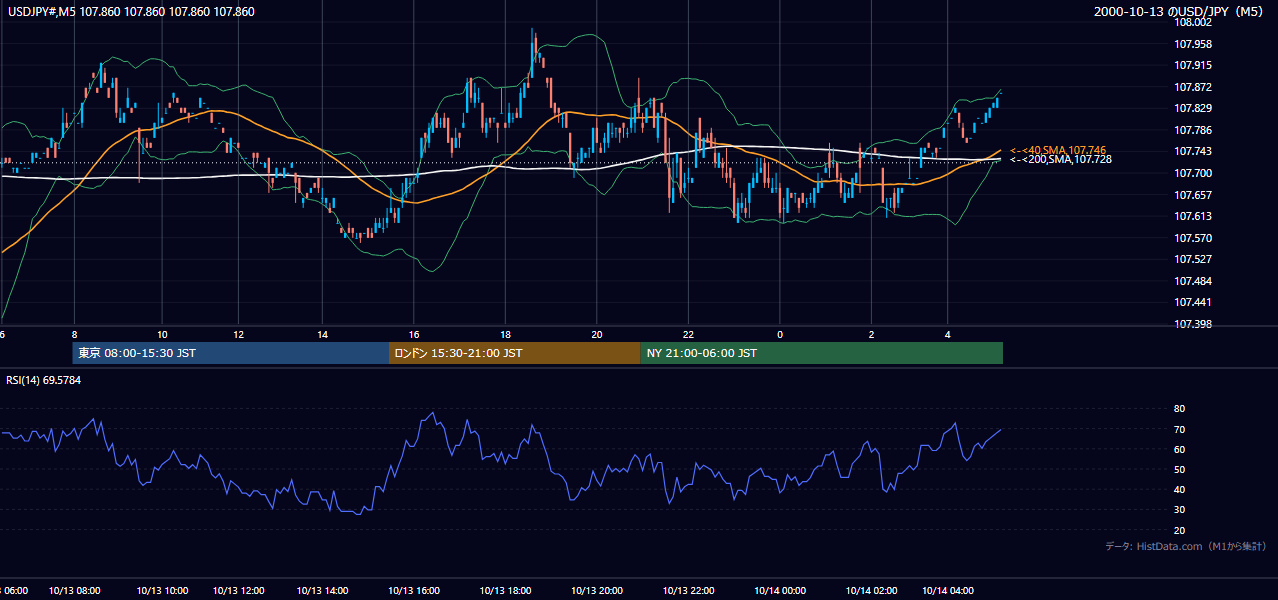Click the 10/13 12:00 timestamp on bottom axis

(x=238, y=591)
